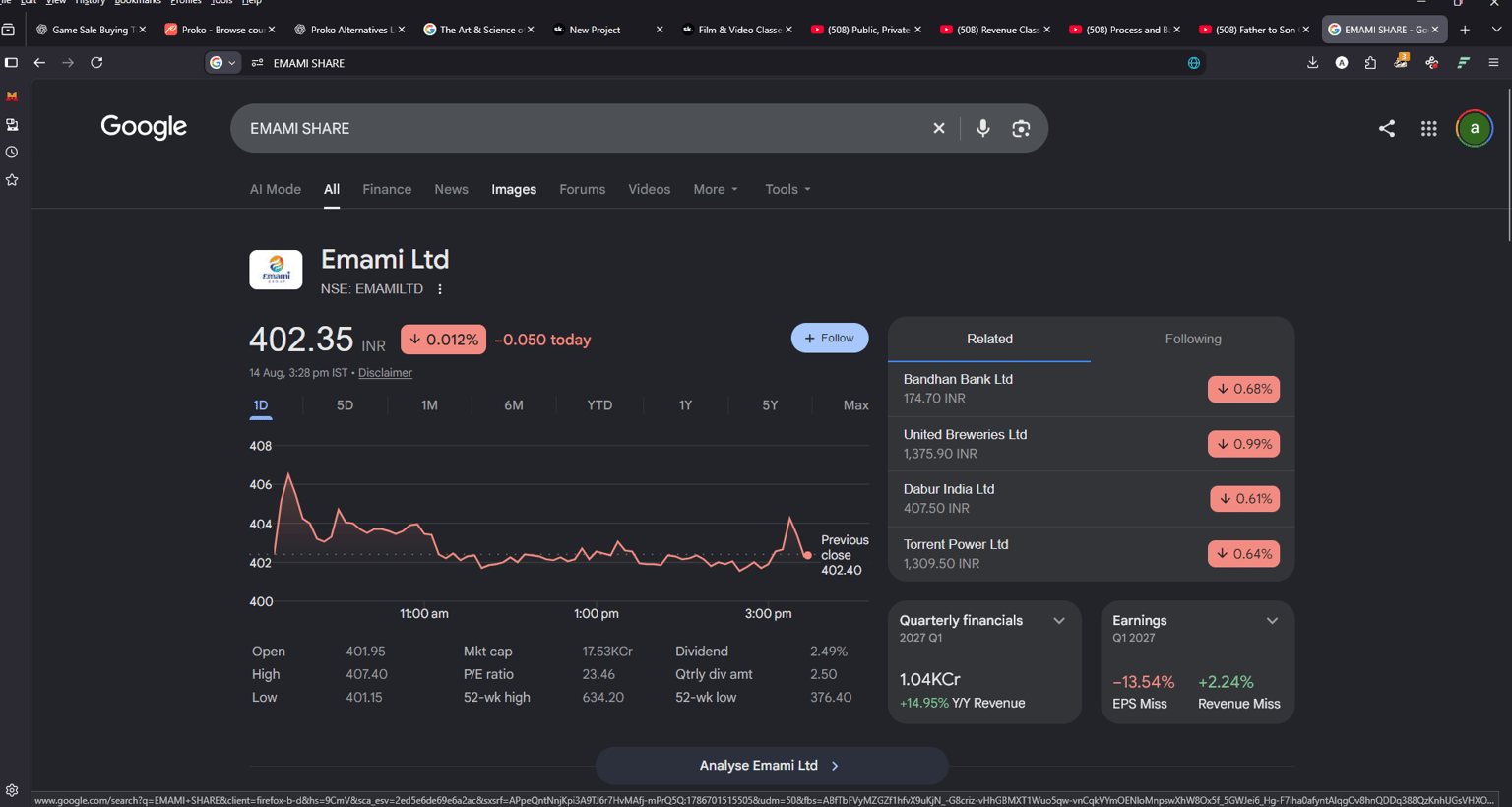Select the Max chart range

tap(856, 405)
